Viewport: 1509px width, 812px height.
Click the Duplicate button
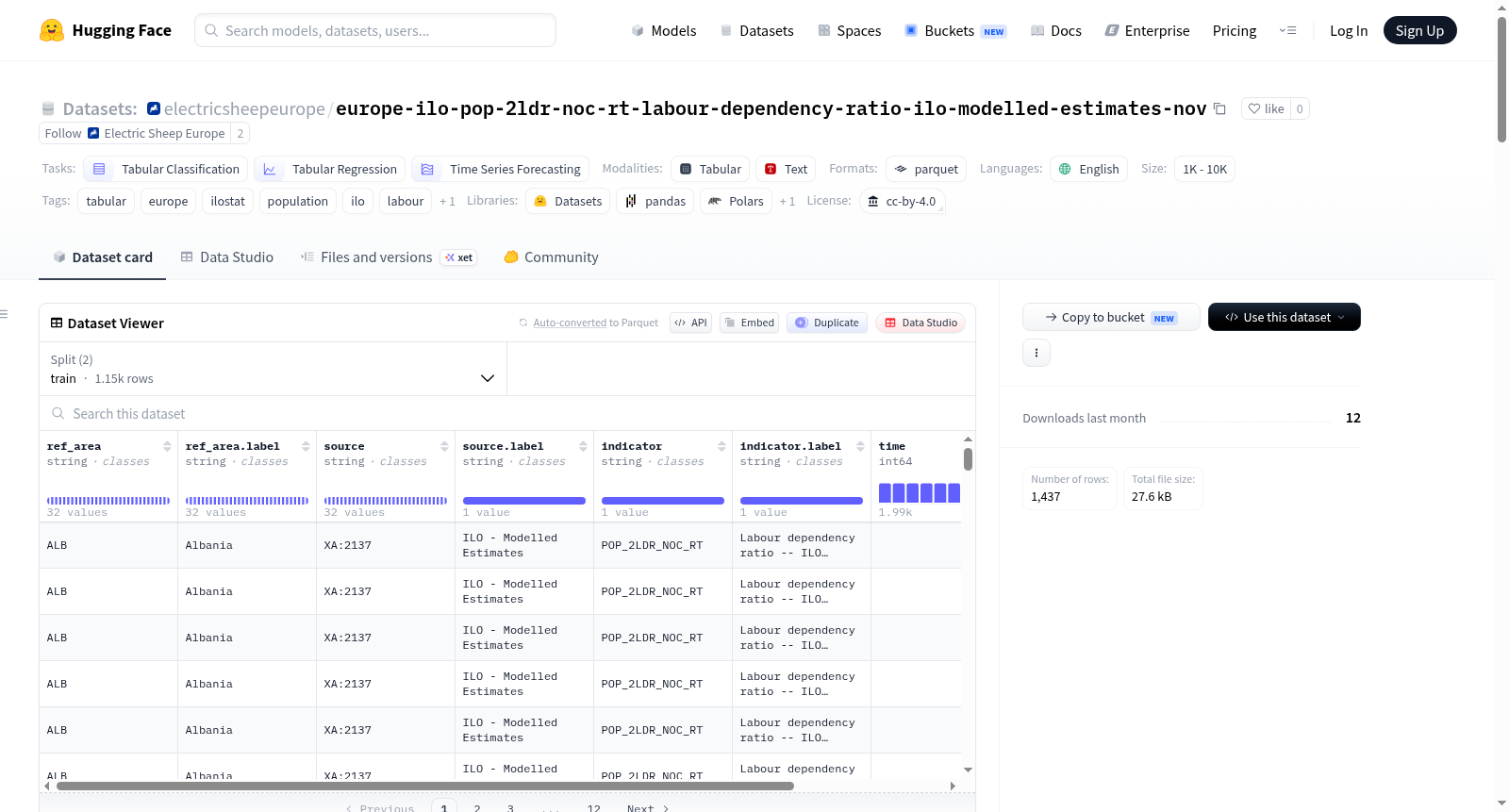click(x=827, y=323)
